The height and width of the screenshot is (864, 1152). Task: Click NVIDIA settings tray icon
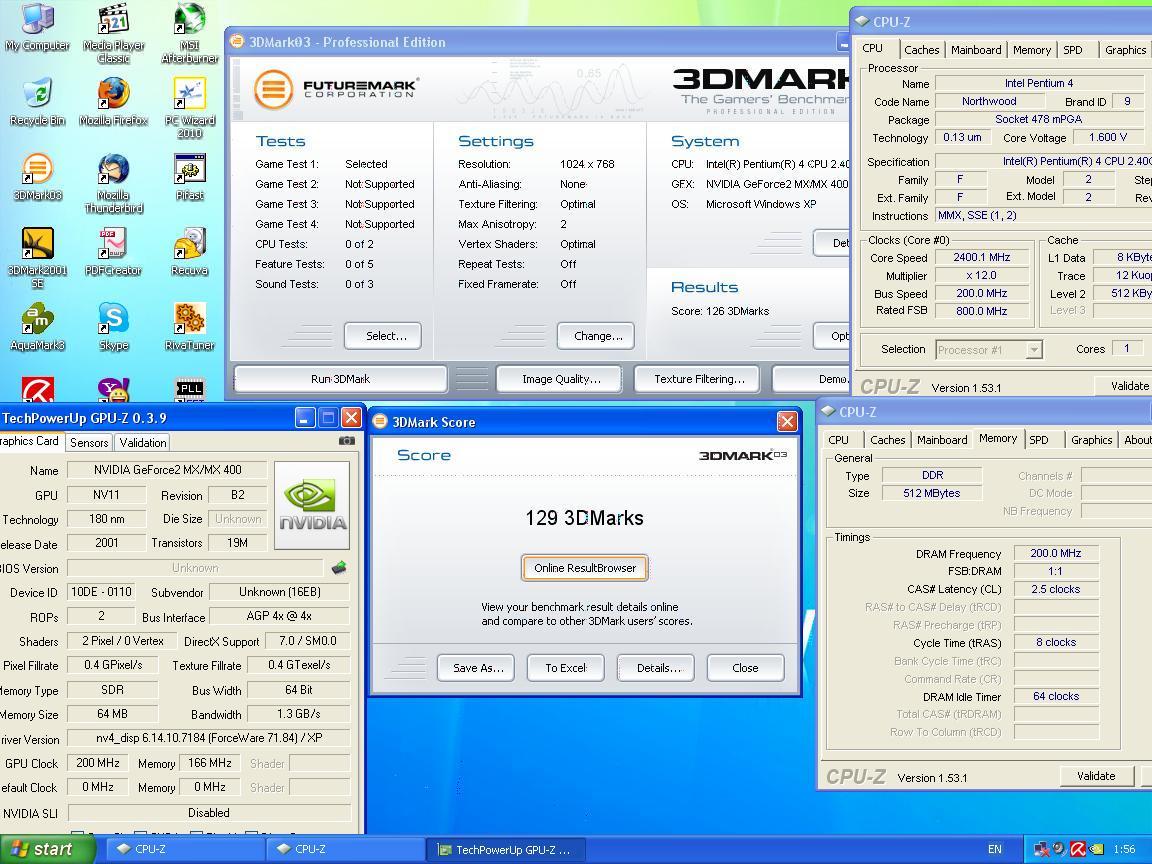(x=1096, y=849)
